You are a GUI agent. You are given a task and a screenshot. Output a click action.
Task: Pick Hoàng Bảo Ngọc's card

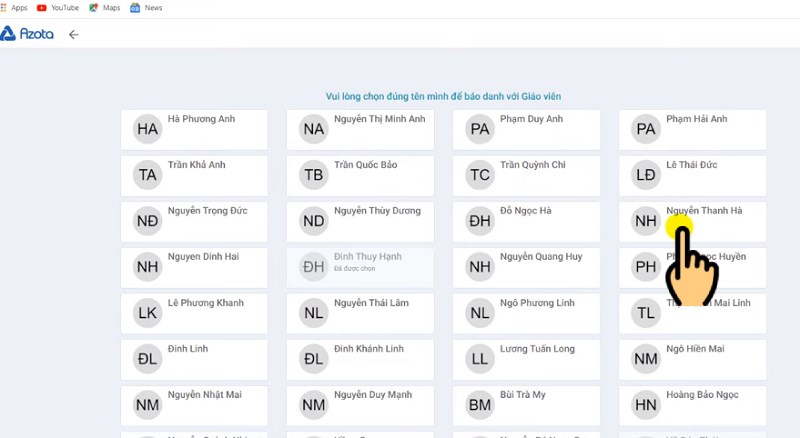[692, 405]
